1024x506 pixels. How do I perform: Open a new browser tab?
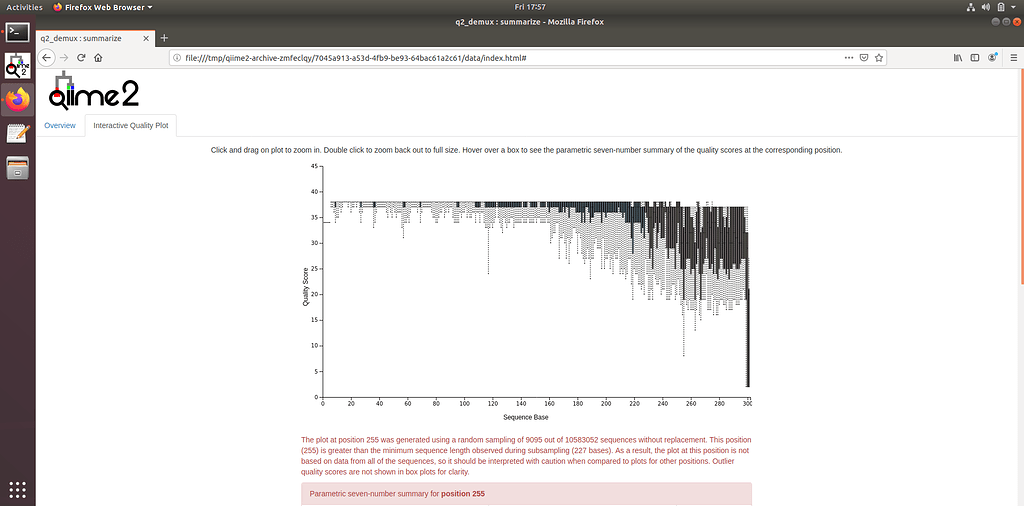[x=164, y=38]
